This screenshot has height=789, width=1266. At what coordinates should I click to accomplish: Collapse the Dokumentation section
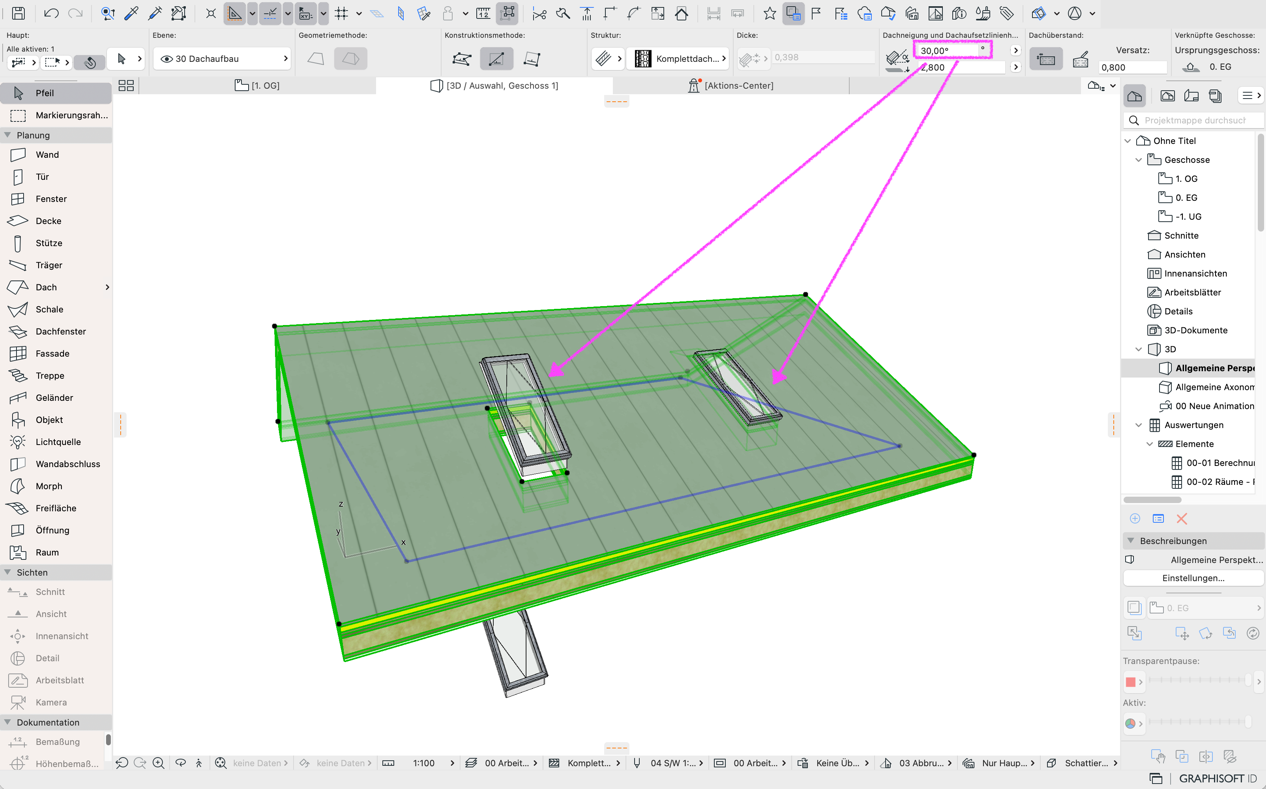pos(8,722)
